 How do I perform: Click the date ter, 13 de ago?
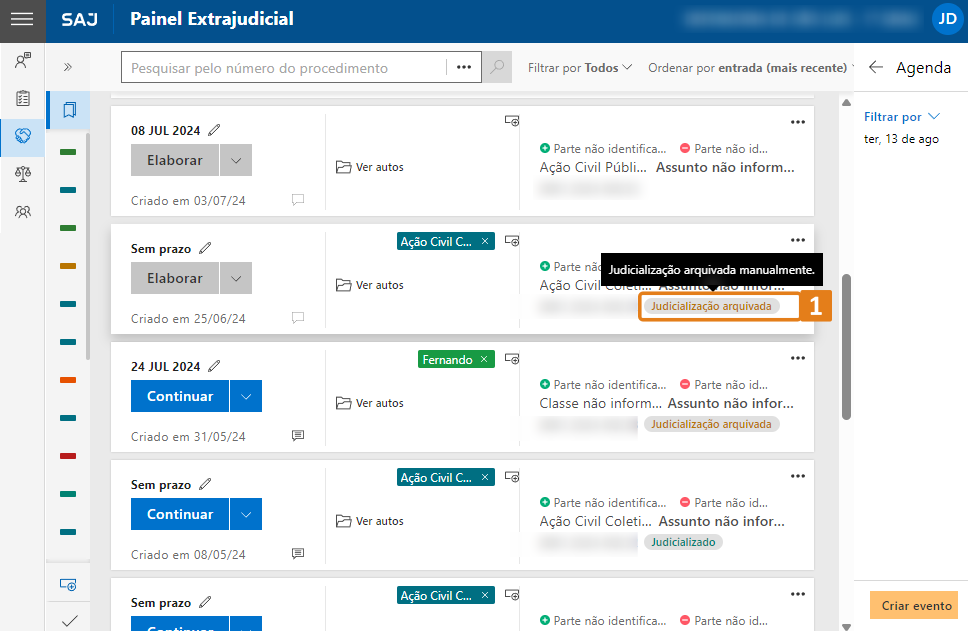click(x=901, y=139)
